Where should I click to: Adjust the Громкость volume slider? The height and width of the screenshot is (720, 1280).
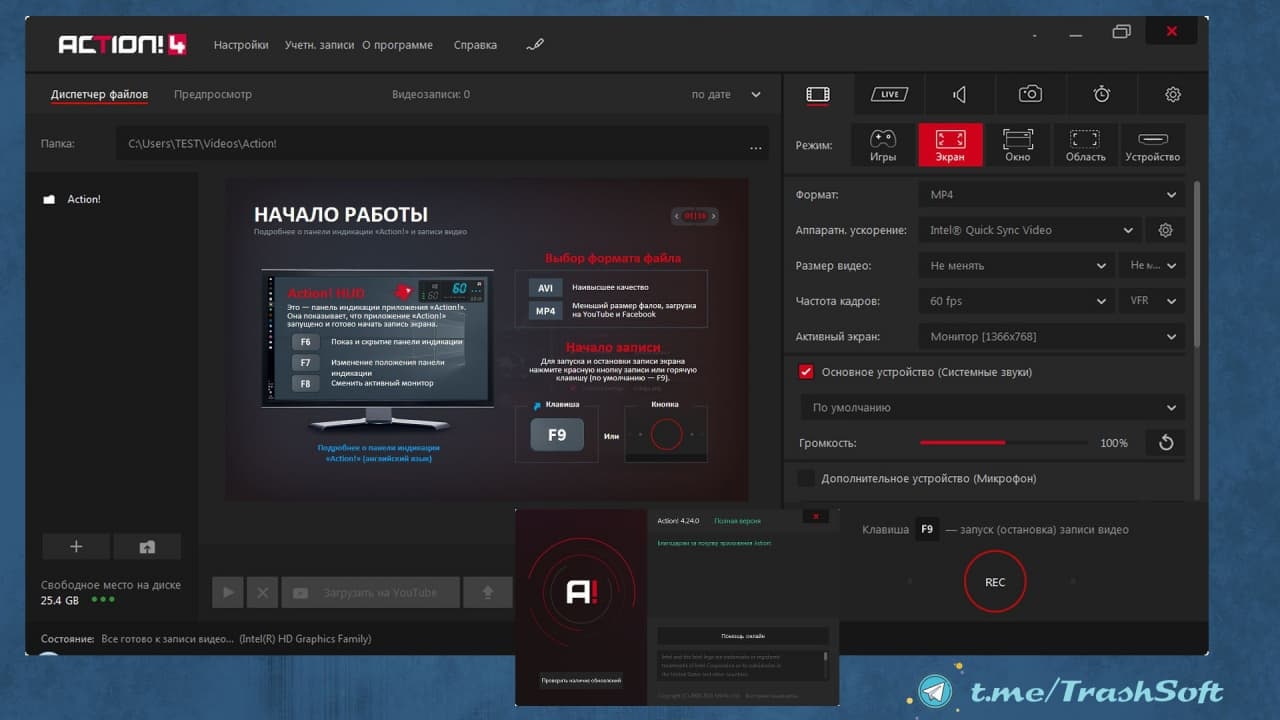click(x=1004, y=443)
